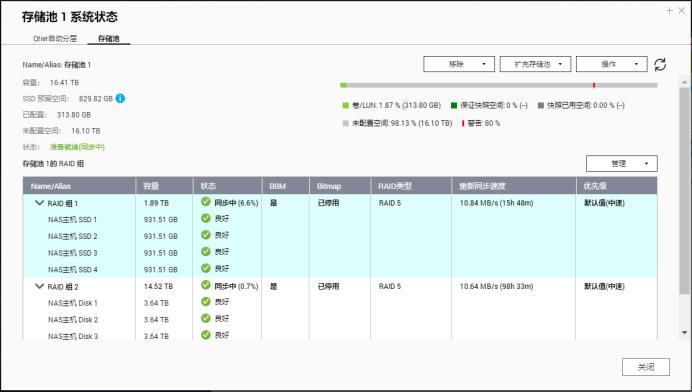
Task: Click the vertical scrollbar thumb
Action: 684,191
